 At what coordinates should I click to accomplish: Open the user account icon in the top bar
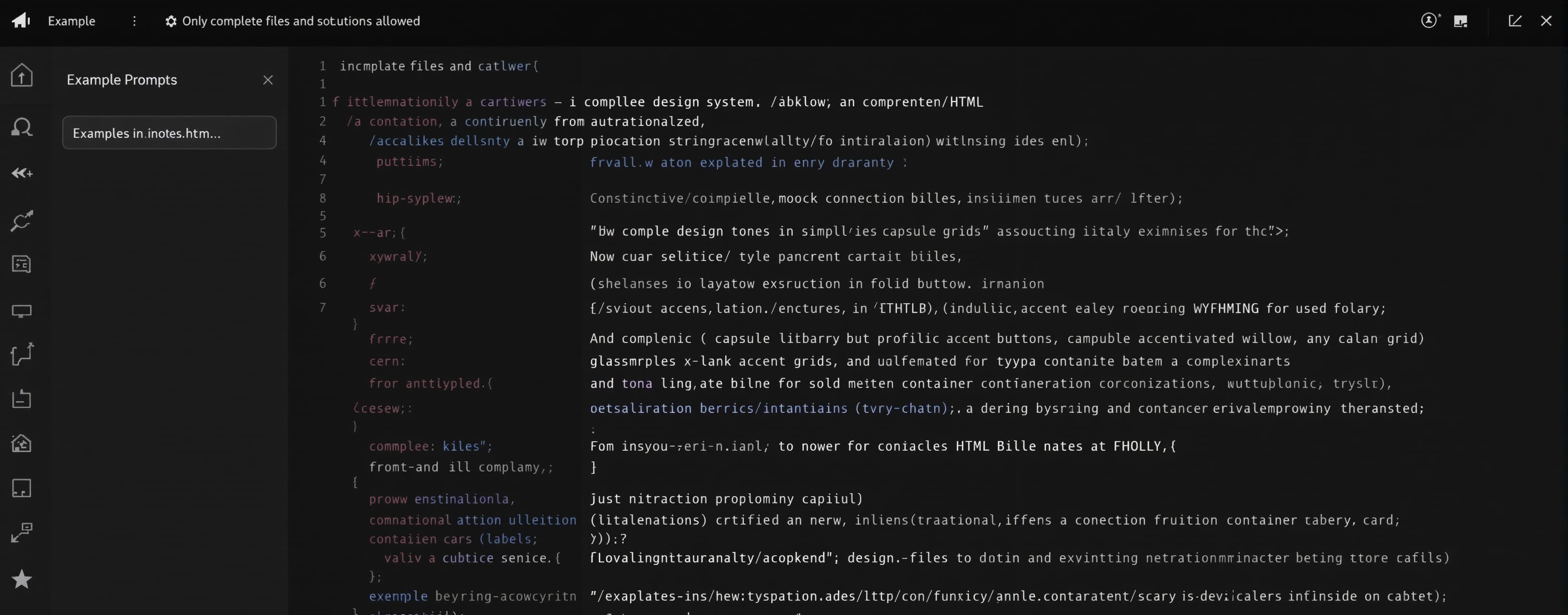(1430, 20)
